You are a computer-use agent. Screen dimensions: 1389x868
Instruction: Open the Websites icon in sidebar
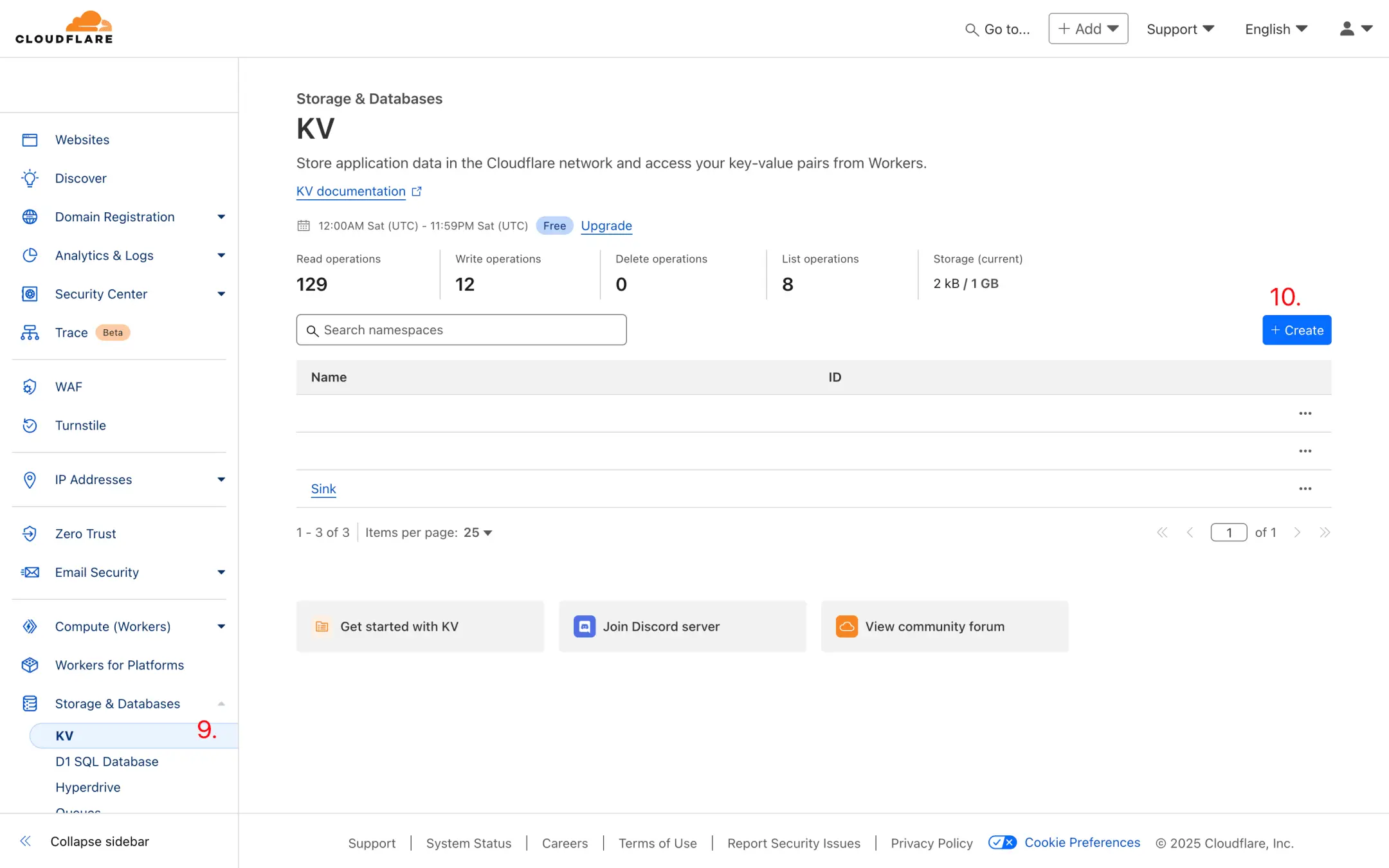(x=30, y=140)
